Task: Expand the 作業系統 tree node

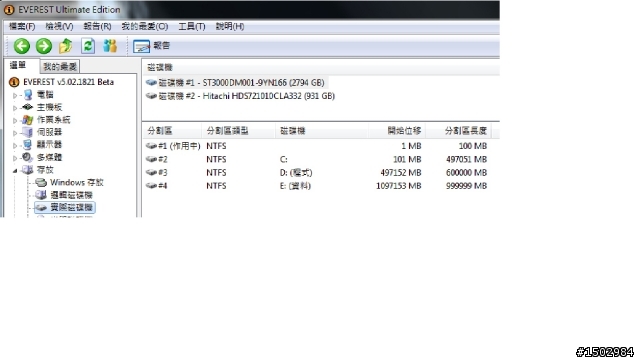Action: (15, 120)
